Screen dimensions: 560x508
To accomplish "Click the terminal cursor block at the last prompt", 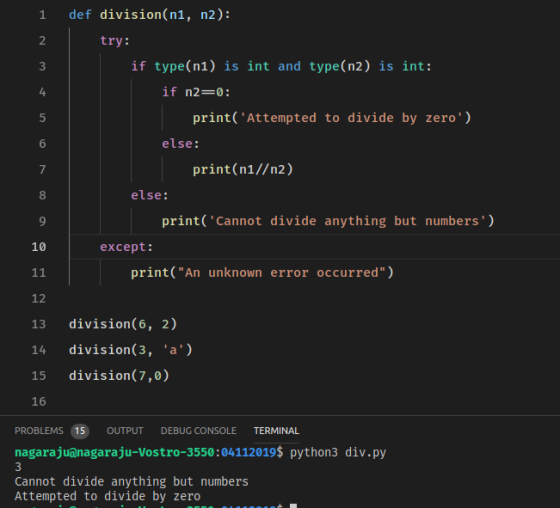I will (294, 505).
